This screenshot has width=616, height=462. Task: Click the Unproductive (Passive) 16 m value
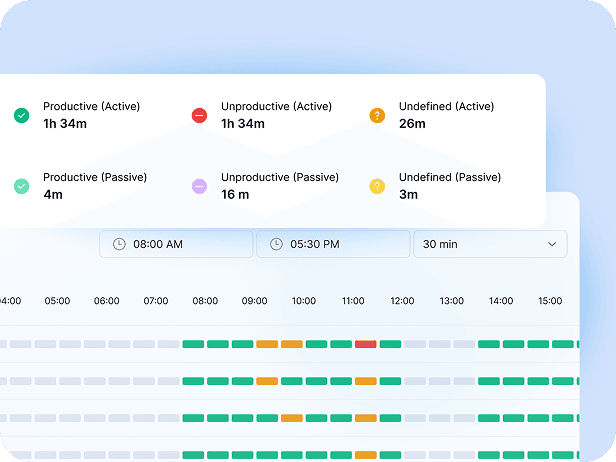coord(235,194)
